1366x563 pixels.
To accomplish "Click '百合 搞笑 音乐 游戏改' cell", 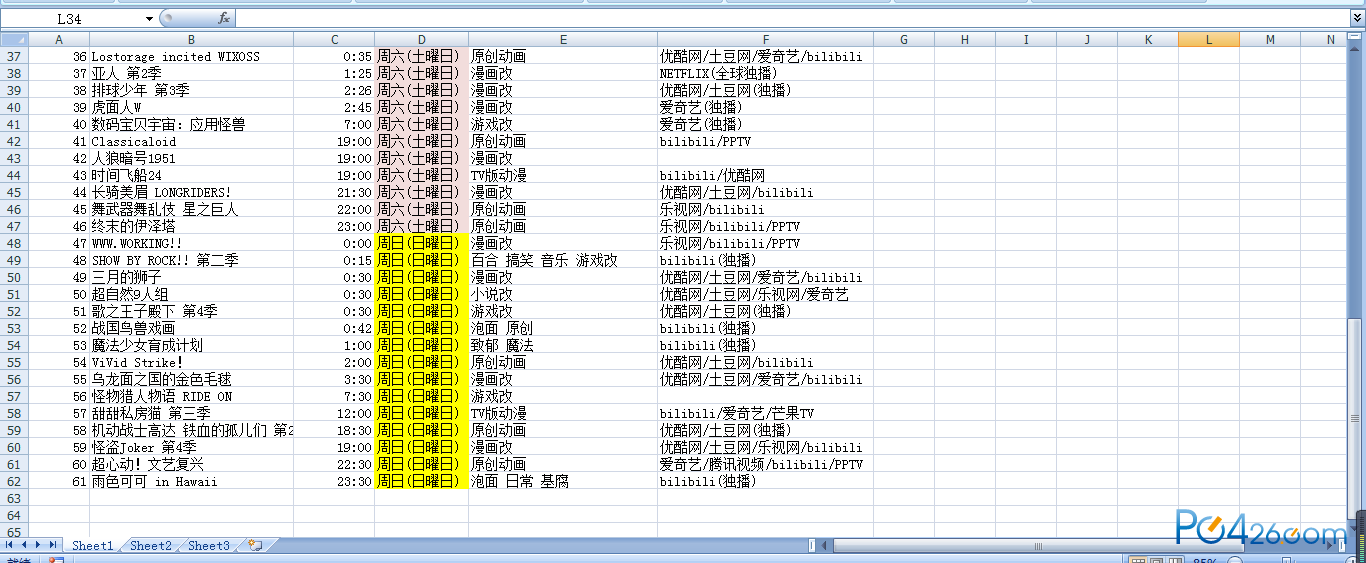I will (563, 260).
